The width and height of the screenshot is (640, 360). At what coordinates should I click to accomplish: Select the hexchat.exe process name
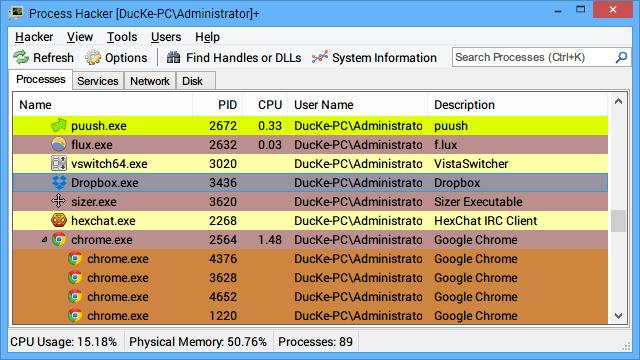coord(103,221)
